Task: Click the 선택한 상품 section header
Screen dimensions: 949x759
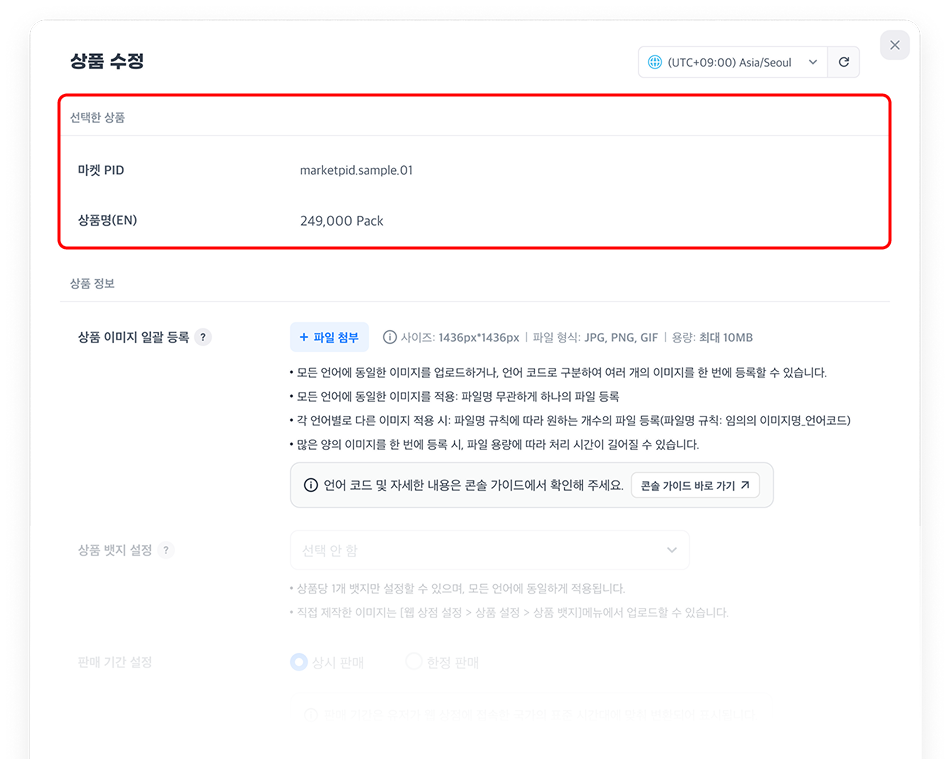Action: 97,117
